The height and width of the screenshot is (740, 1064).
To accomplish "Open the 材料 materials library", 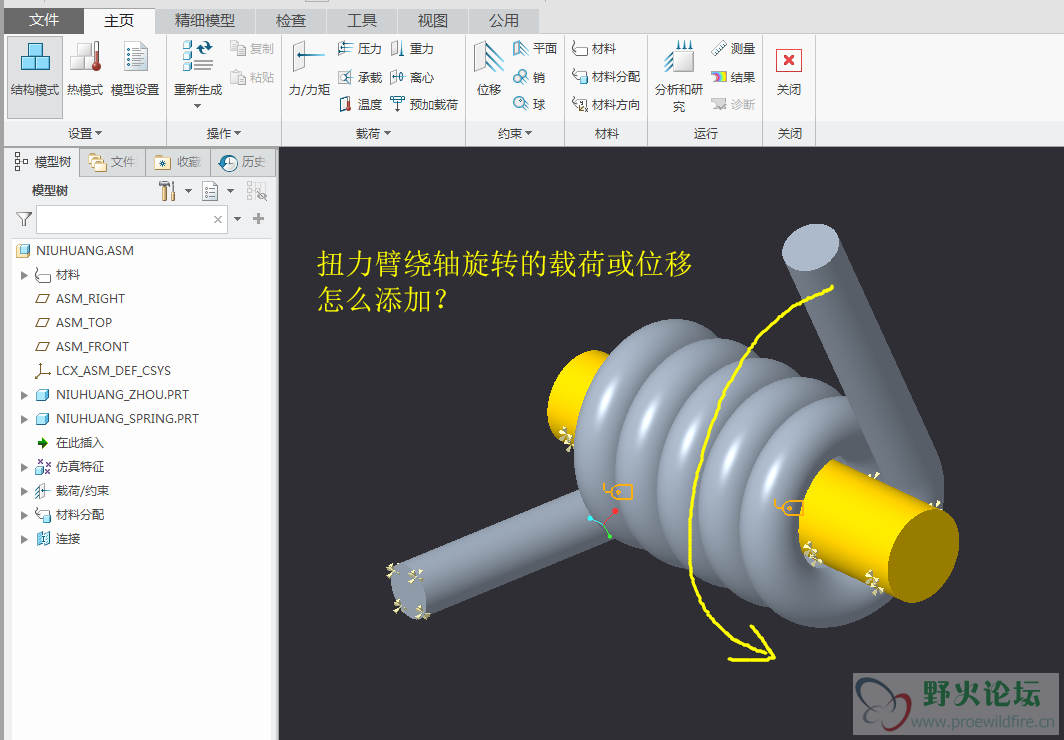I will pyautogui.click(x=594, y=49).
